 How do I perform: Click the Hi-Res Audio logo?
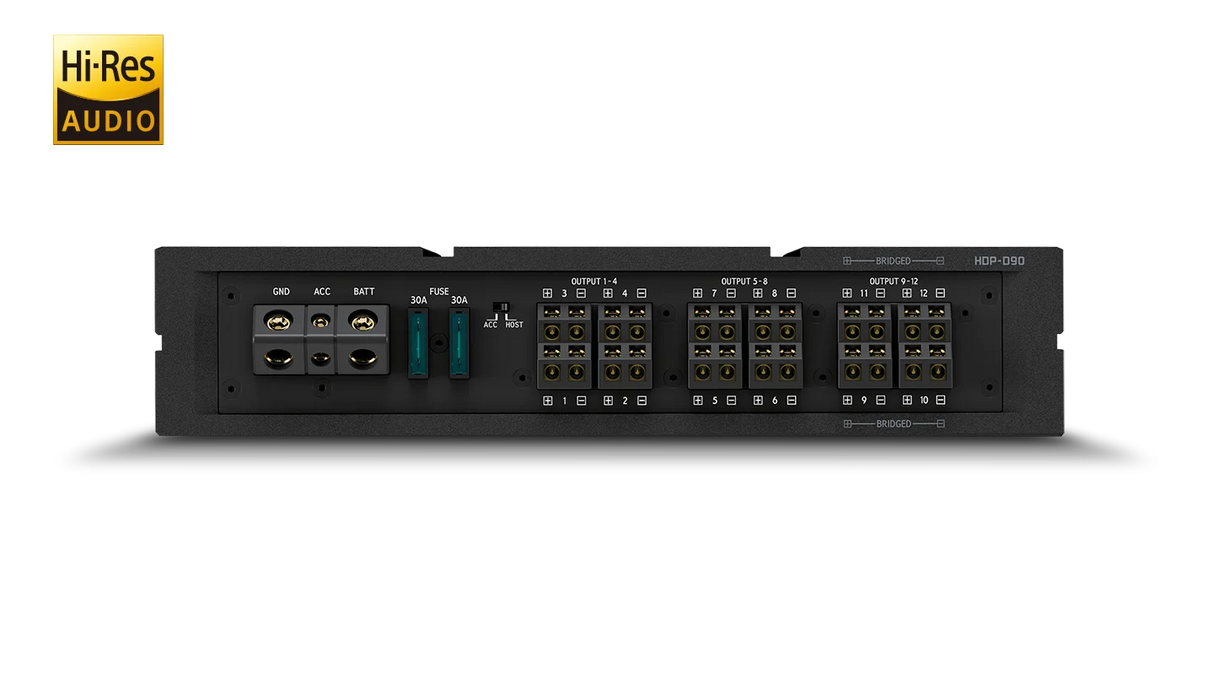click(x=108, y=87)
